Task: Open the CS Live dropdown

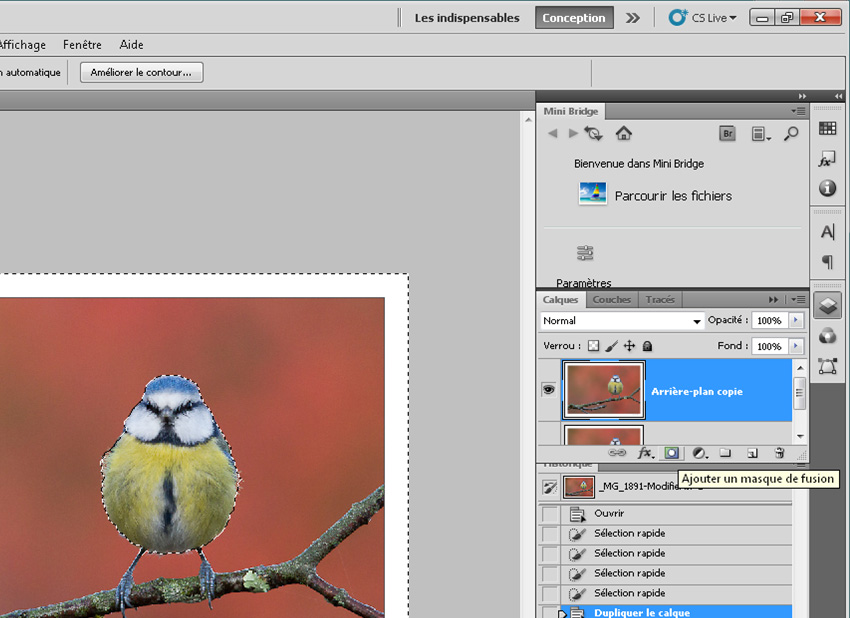Action: coord(705,17)
